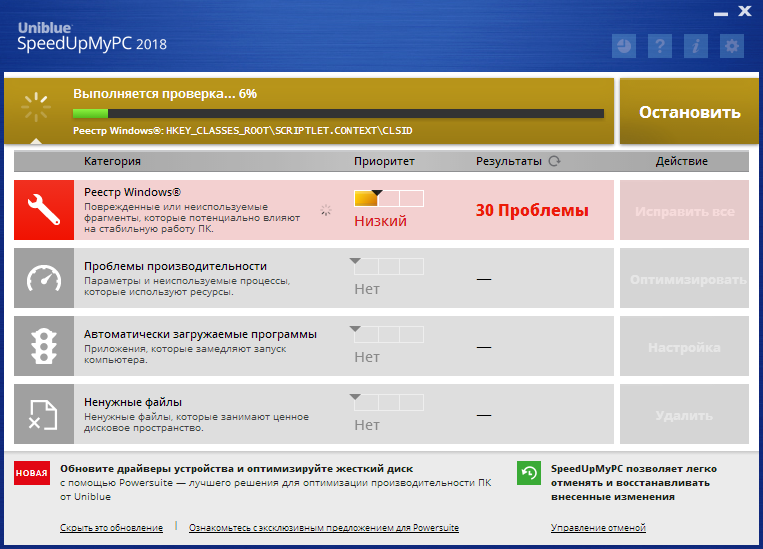Image resolution: width=763 pixels, height=549 pixels.
Task: Open help via the question mark icon
Action: [660, 46]
